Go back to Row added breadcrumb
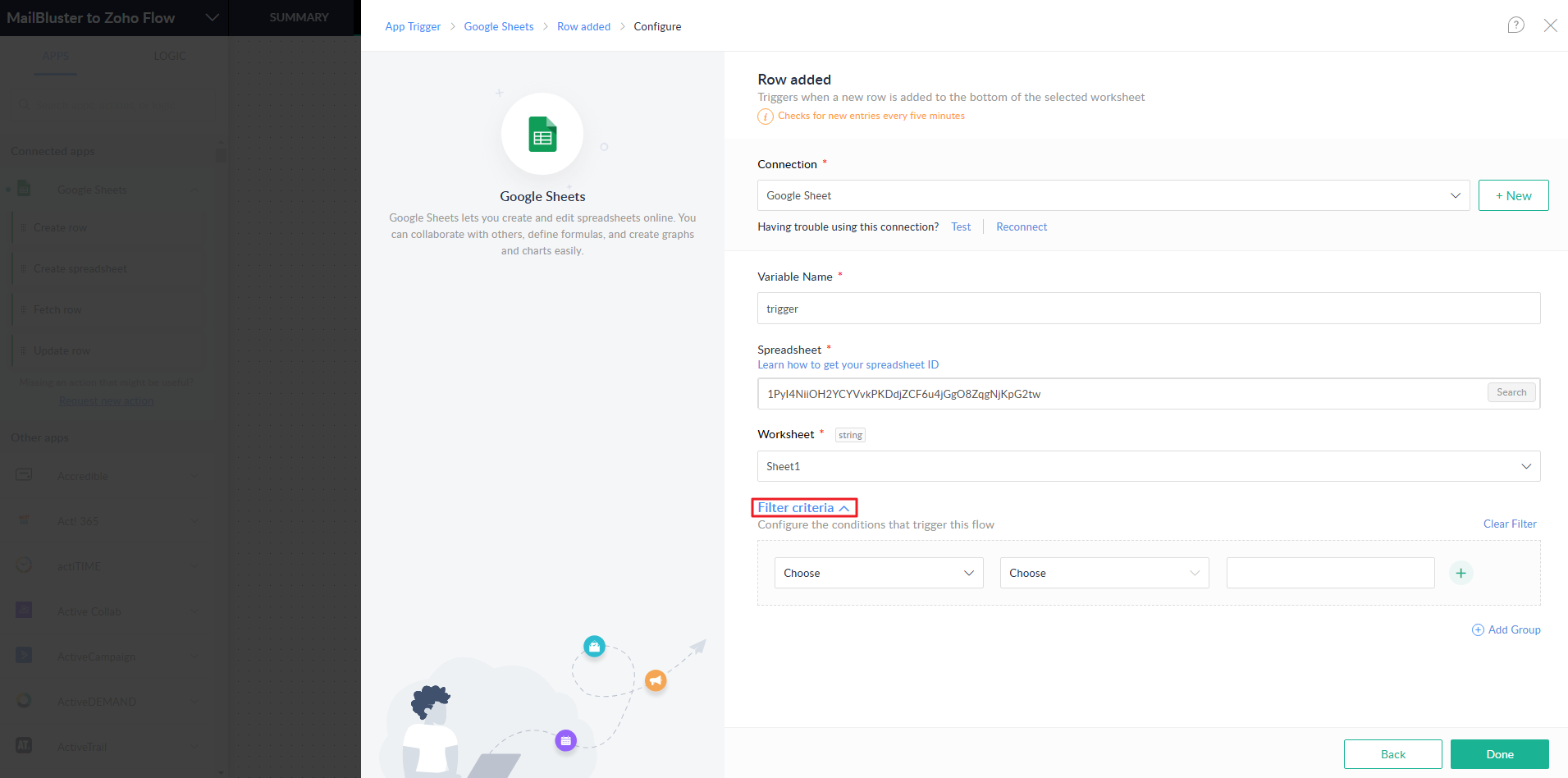This screenshot has height=778, width=1568. point(583,26)
